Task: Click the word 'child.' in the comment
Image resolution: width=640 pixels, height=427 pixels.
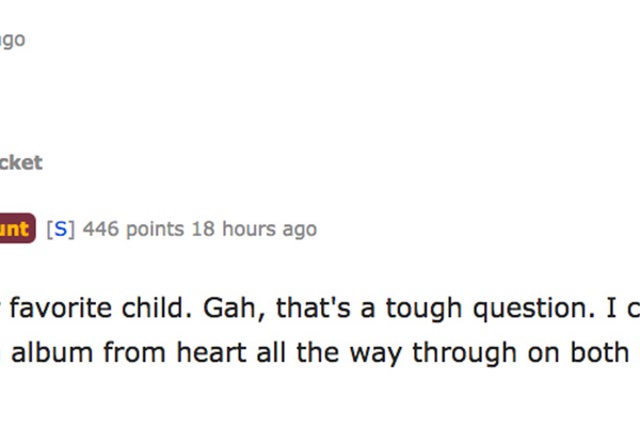Action: (157, 308)
